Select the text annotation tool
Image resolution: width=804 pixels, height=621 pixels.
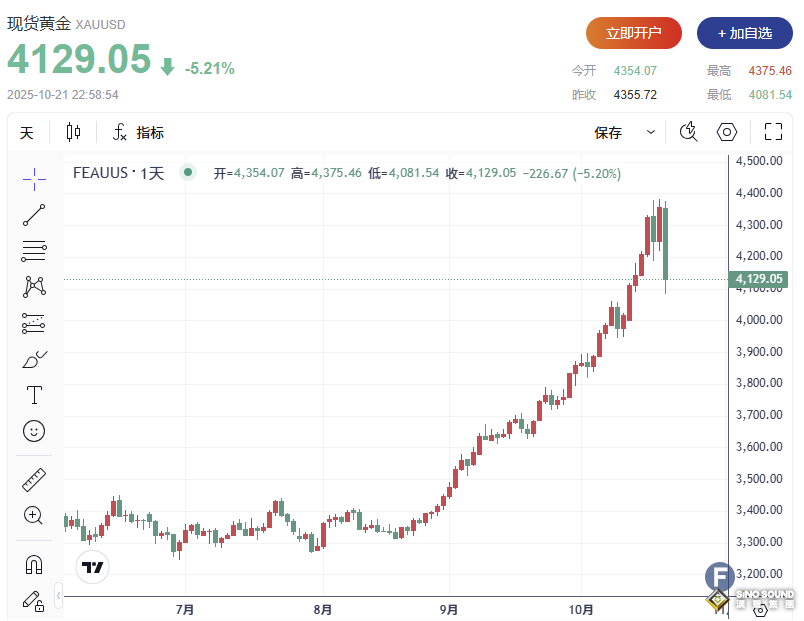pos(34,395)
